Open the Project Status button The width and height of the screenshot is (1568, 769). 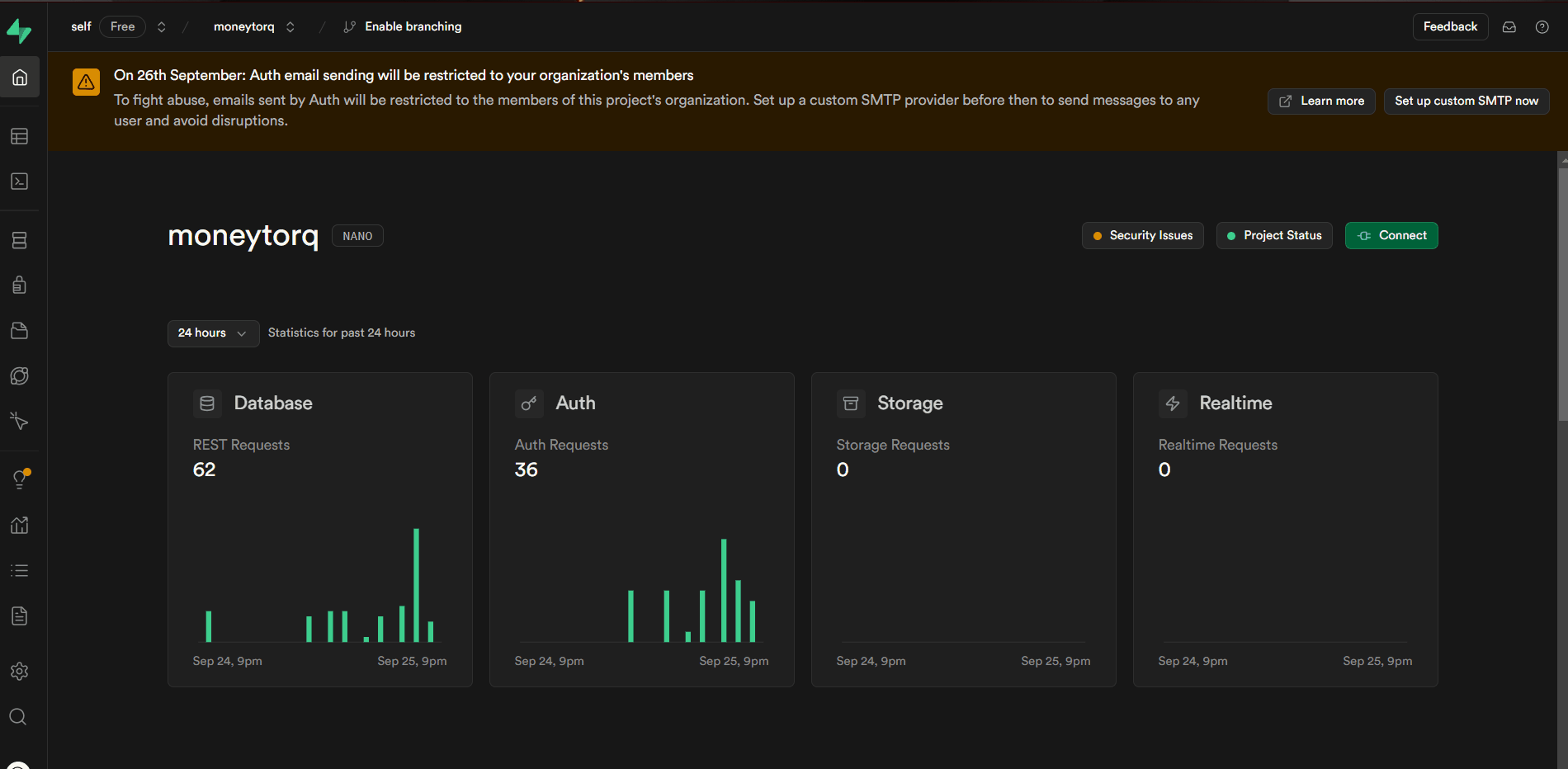pos(1274,236)
